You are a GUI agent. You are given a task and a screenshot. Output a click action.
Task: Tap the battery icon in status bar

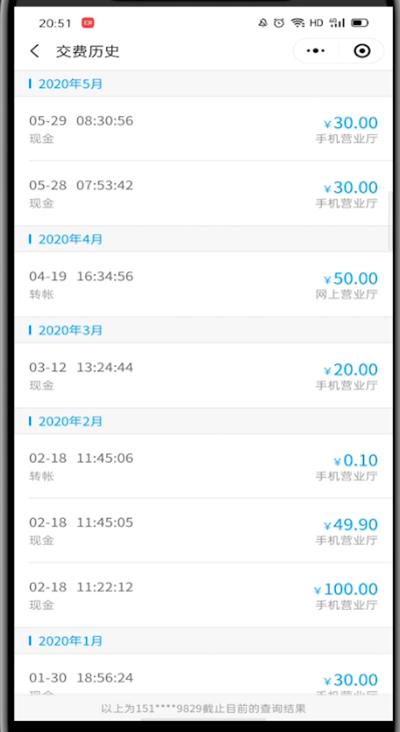(360, 22)
